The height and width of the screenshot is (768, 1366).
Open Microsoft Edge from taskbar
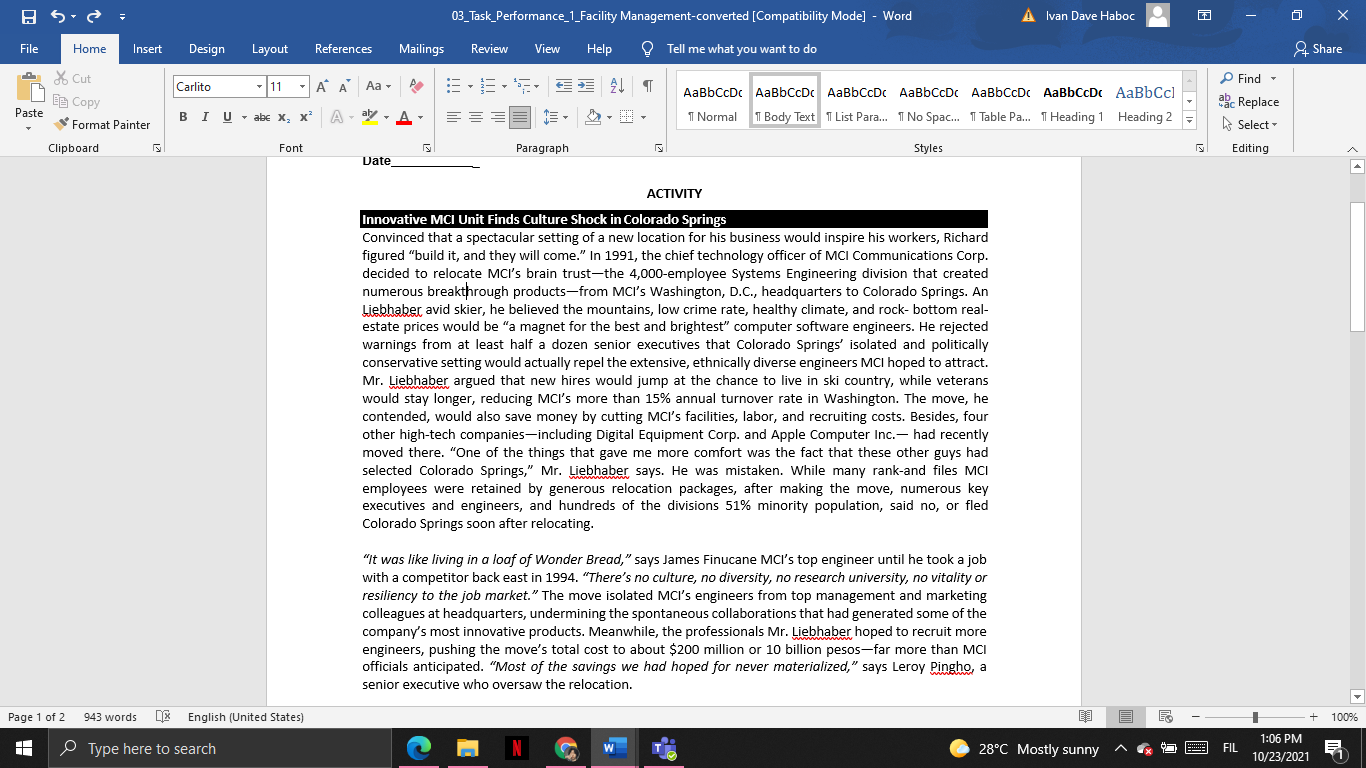[x=419, y=748]
